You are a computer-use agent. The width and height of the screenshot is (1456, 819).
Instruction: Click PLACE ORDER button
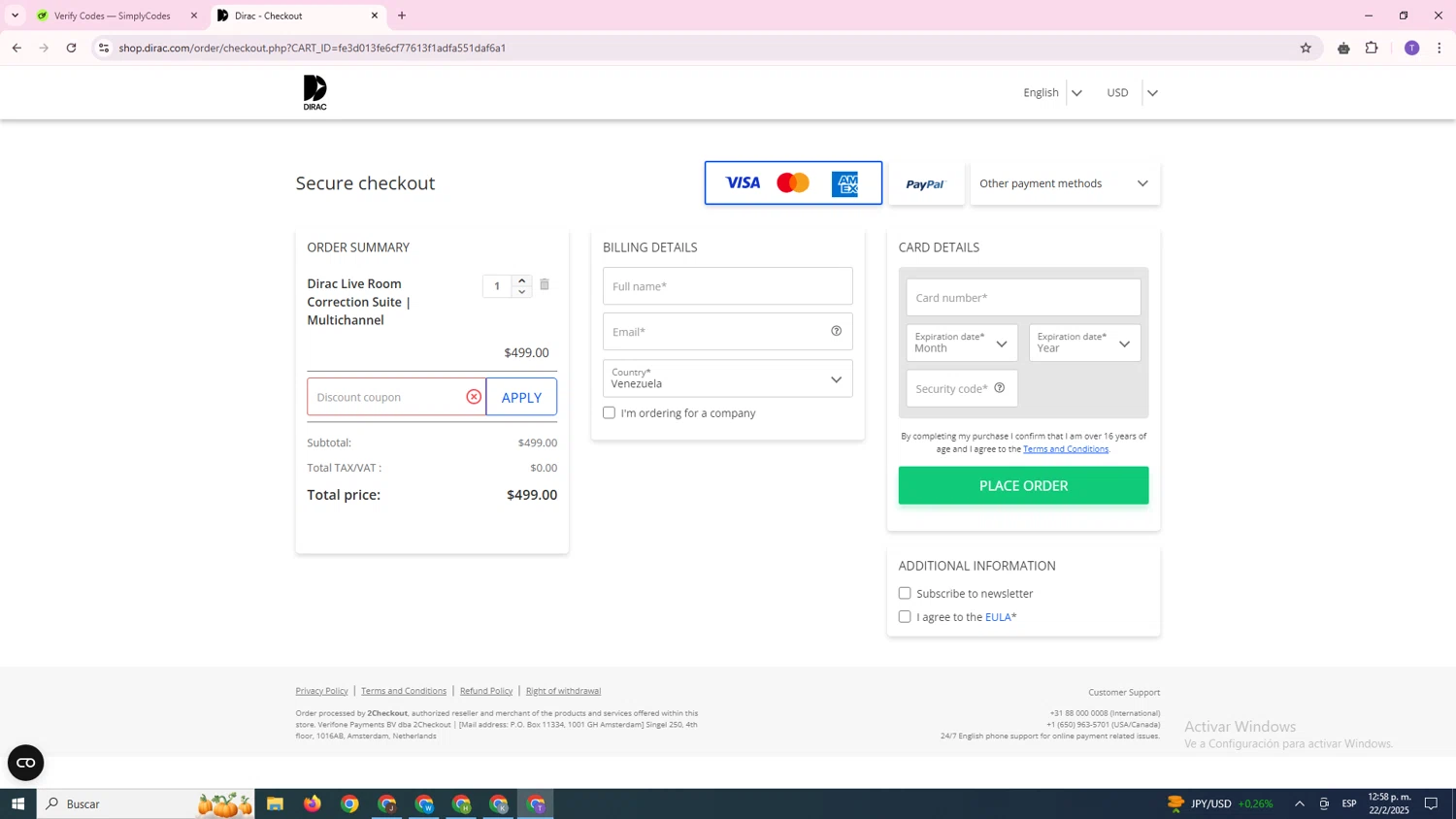pyautogui.click(x=1023, y=485)
